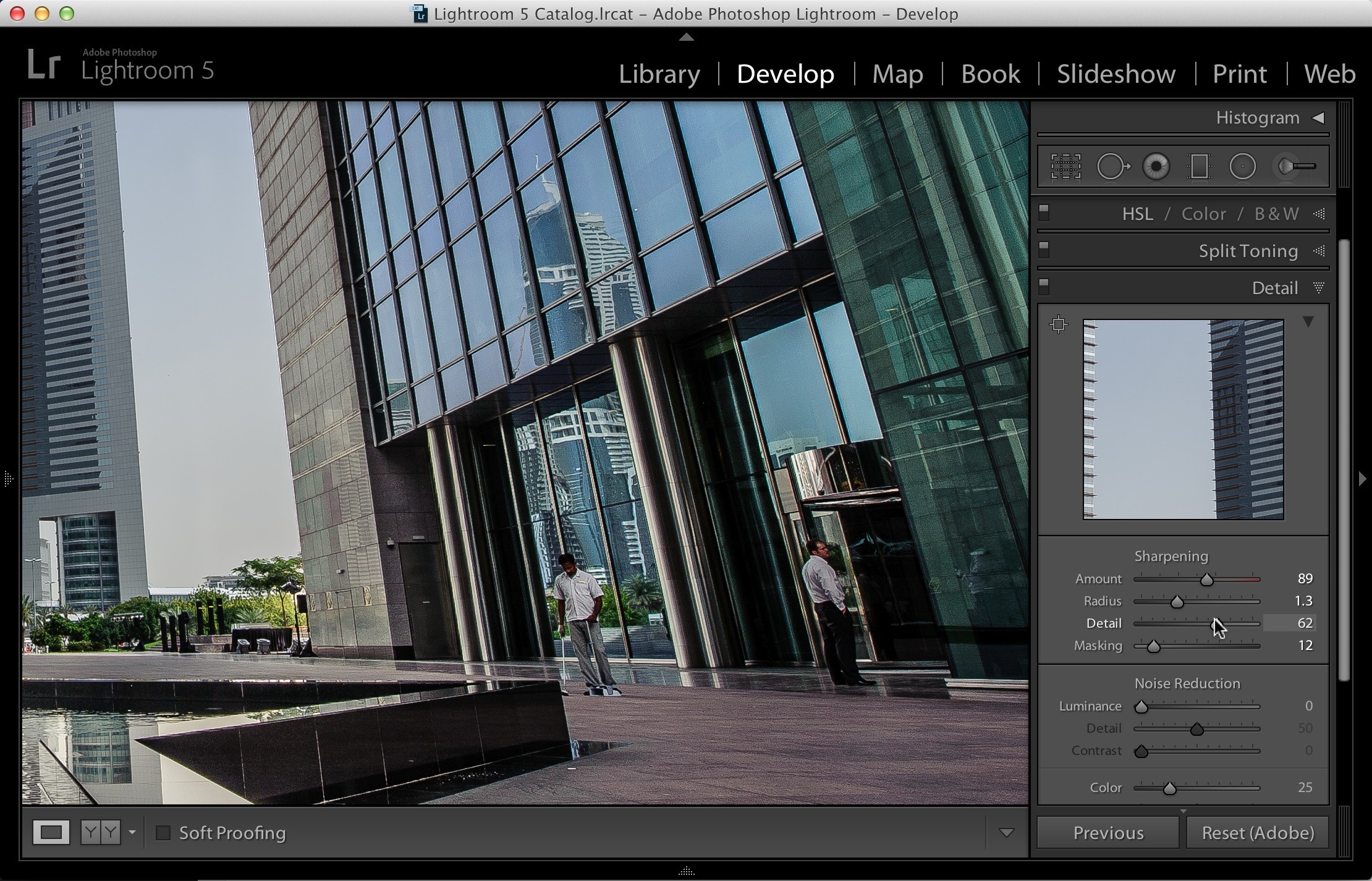Click the Previous button

pos(1108,833)
